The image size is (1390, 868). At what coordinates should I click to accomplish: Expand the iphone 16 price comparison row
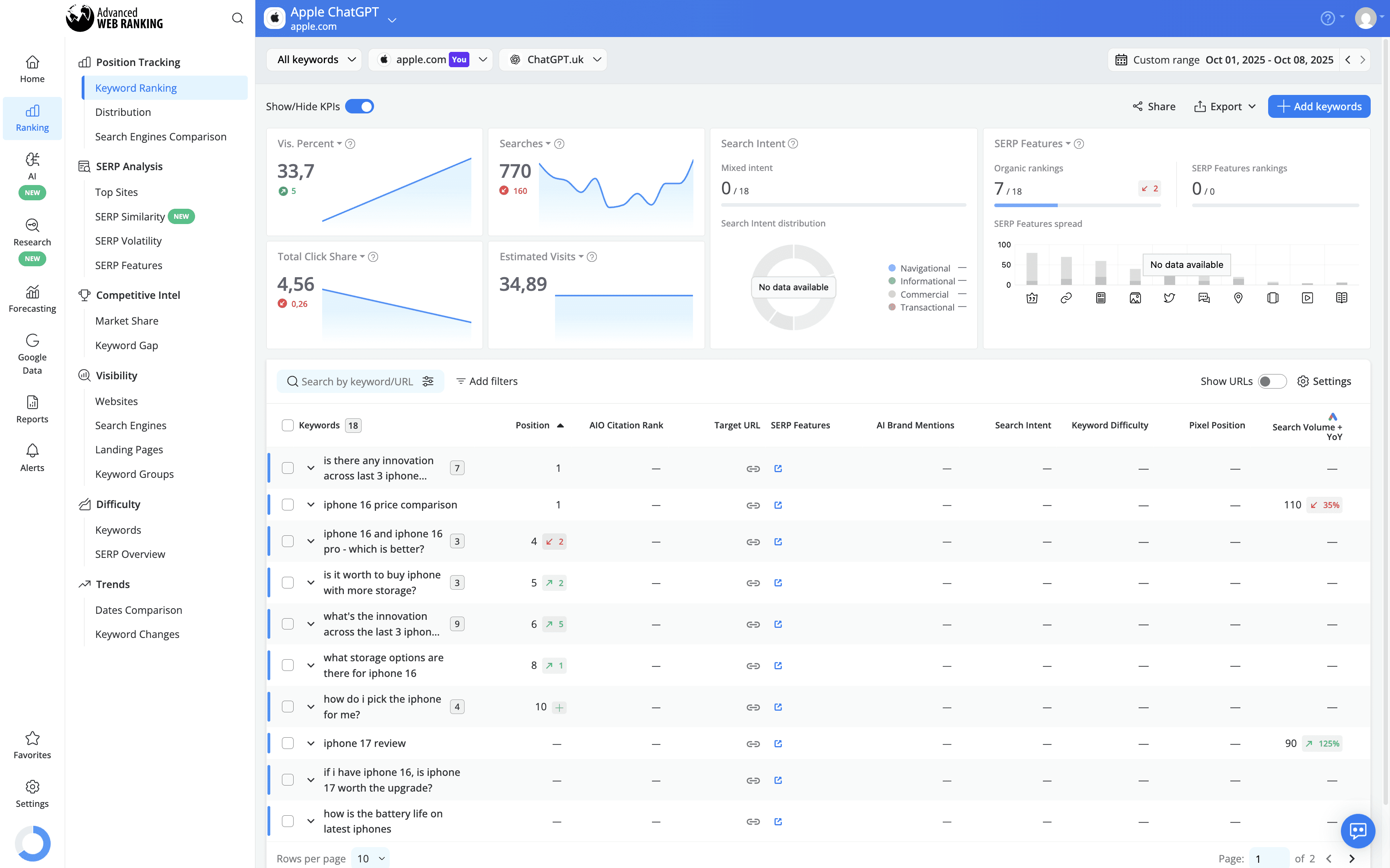[310, 505]
